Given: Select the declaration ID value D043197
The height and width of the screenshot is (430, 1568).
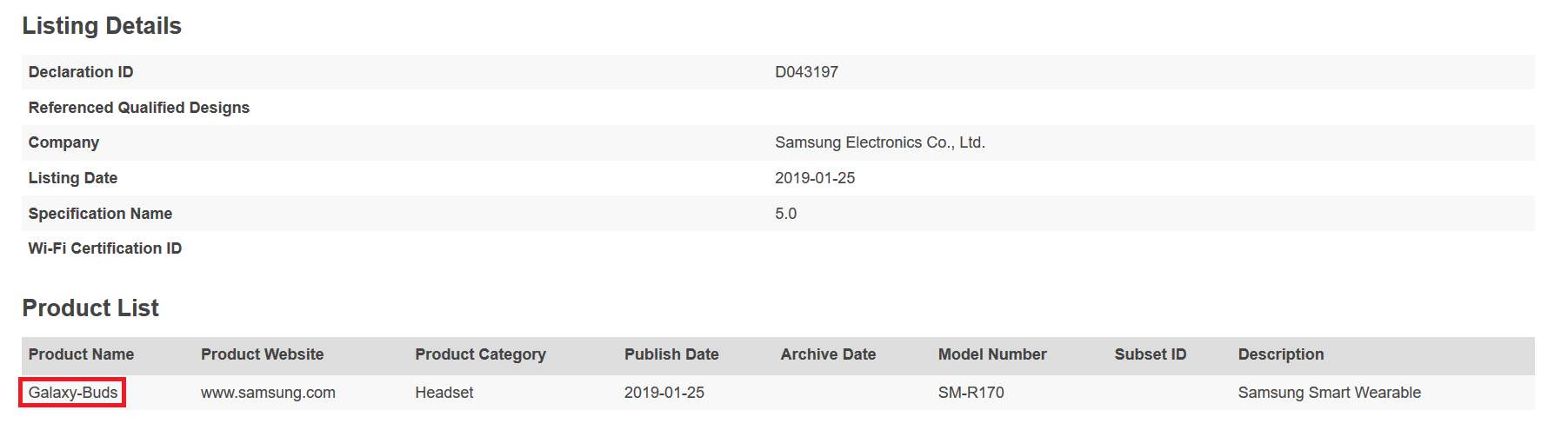Looking at the screenshot, I should [806, 72].
